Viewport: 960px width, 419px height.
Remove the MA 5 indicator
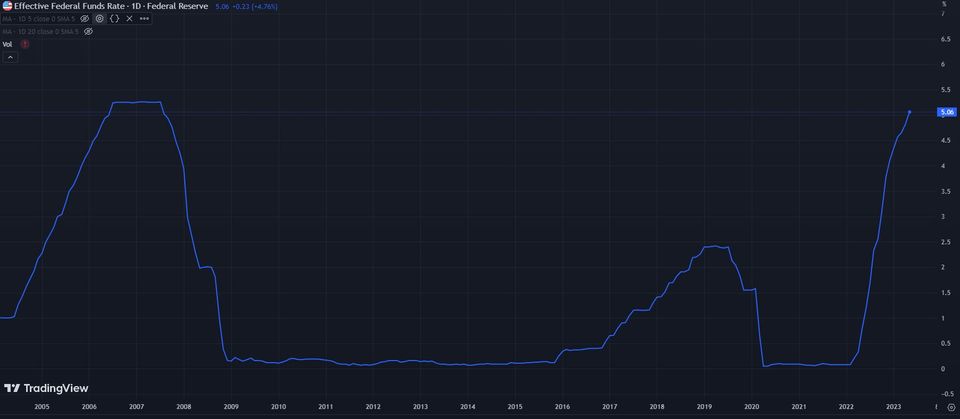tap(129, 18)
